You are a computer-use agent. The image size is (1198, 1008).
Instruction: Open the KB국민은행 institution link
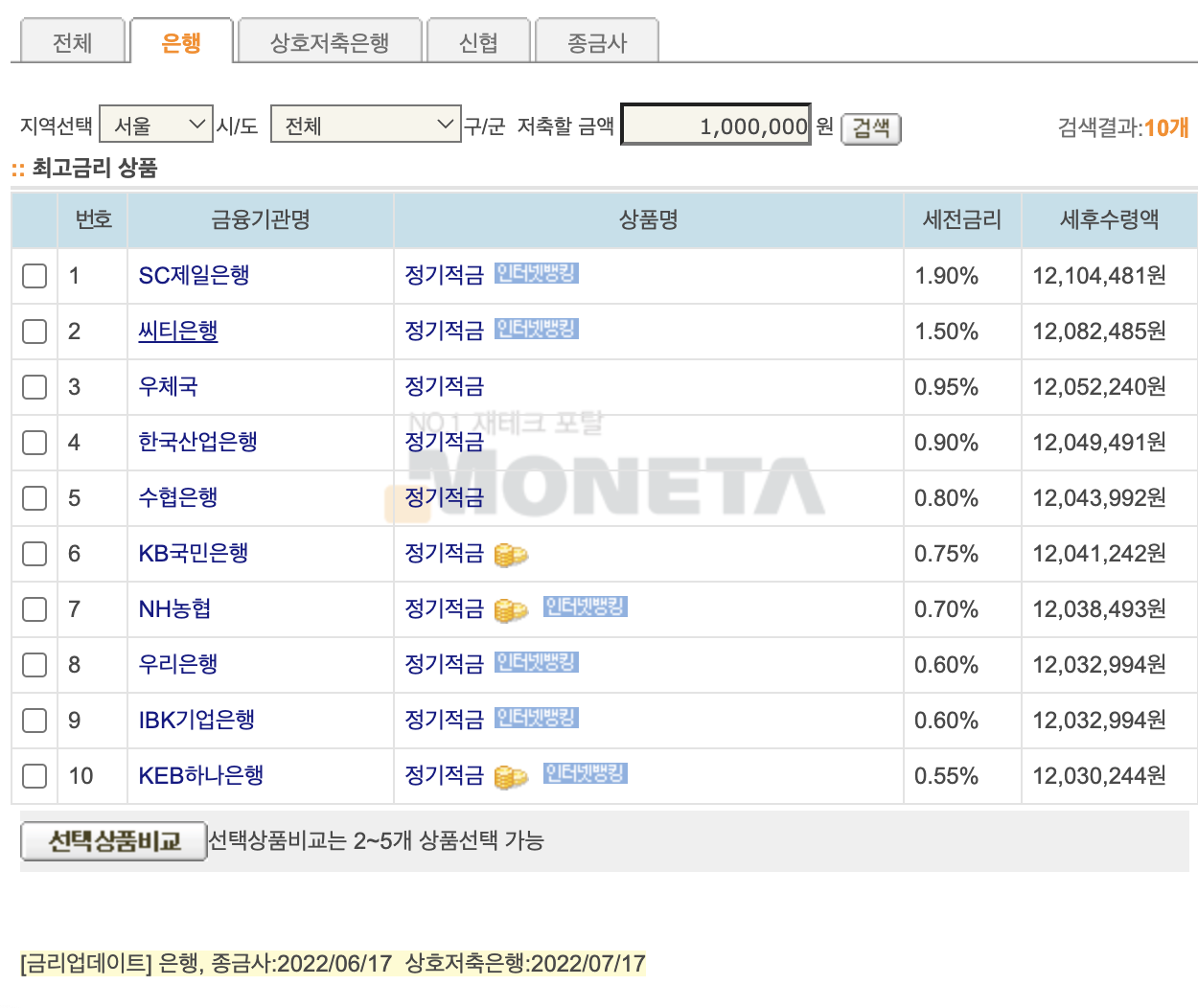pyautogui.click(x=194, y=554)
